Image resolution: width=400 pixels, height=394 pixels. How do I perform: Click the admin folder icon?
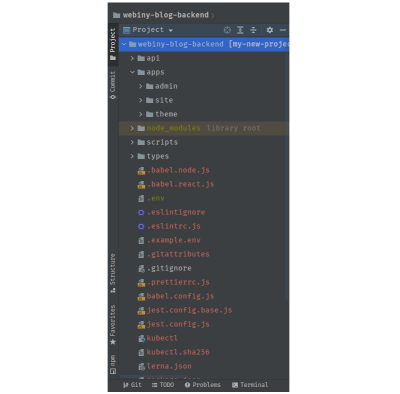pos(149,86)
